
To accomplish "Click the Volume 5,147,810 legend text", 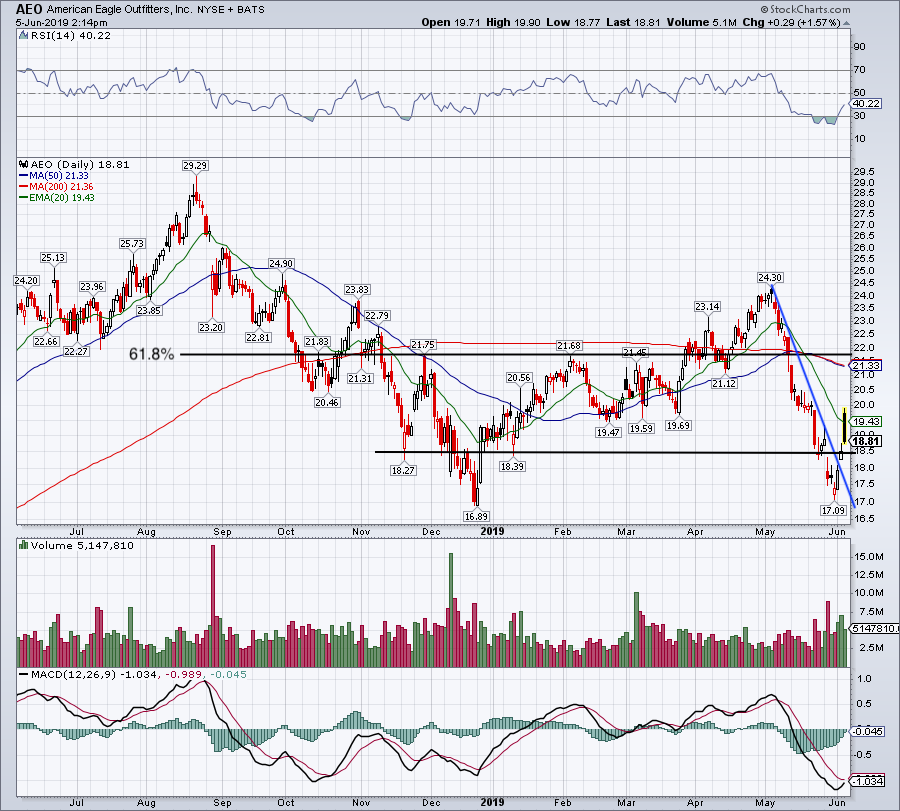I will click(82, 545).
